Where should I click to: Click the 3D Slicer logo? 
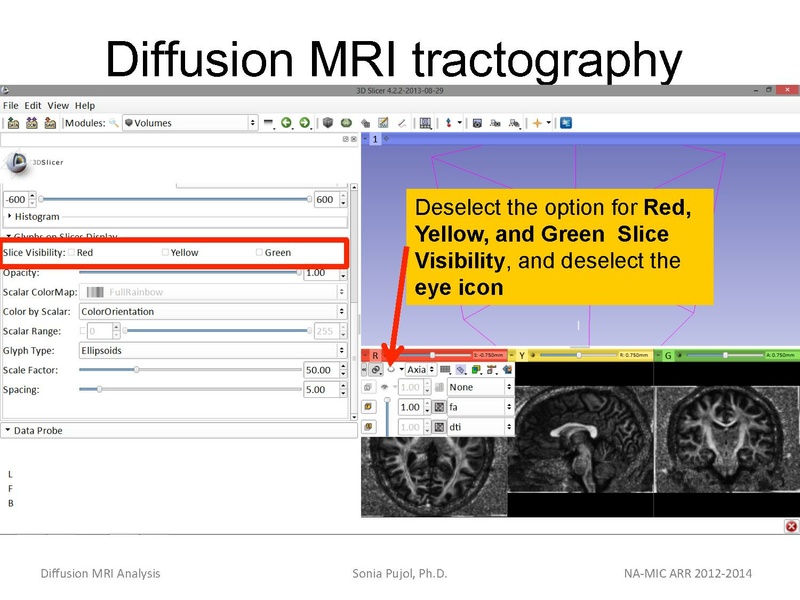(x=33, y=163)
